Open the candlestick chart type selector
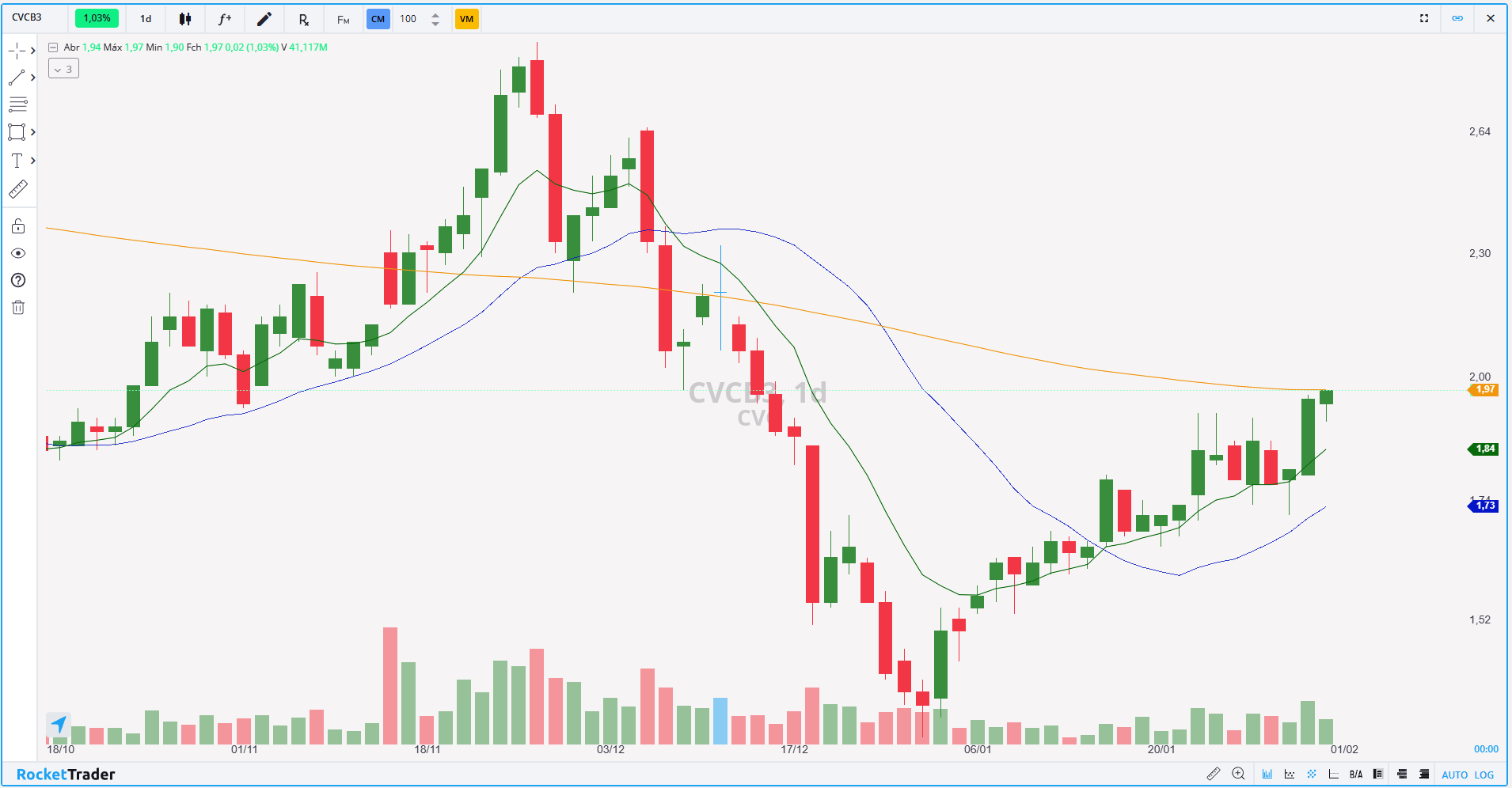Viewport: 1512px width, 788px height. pos(185,19)
